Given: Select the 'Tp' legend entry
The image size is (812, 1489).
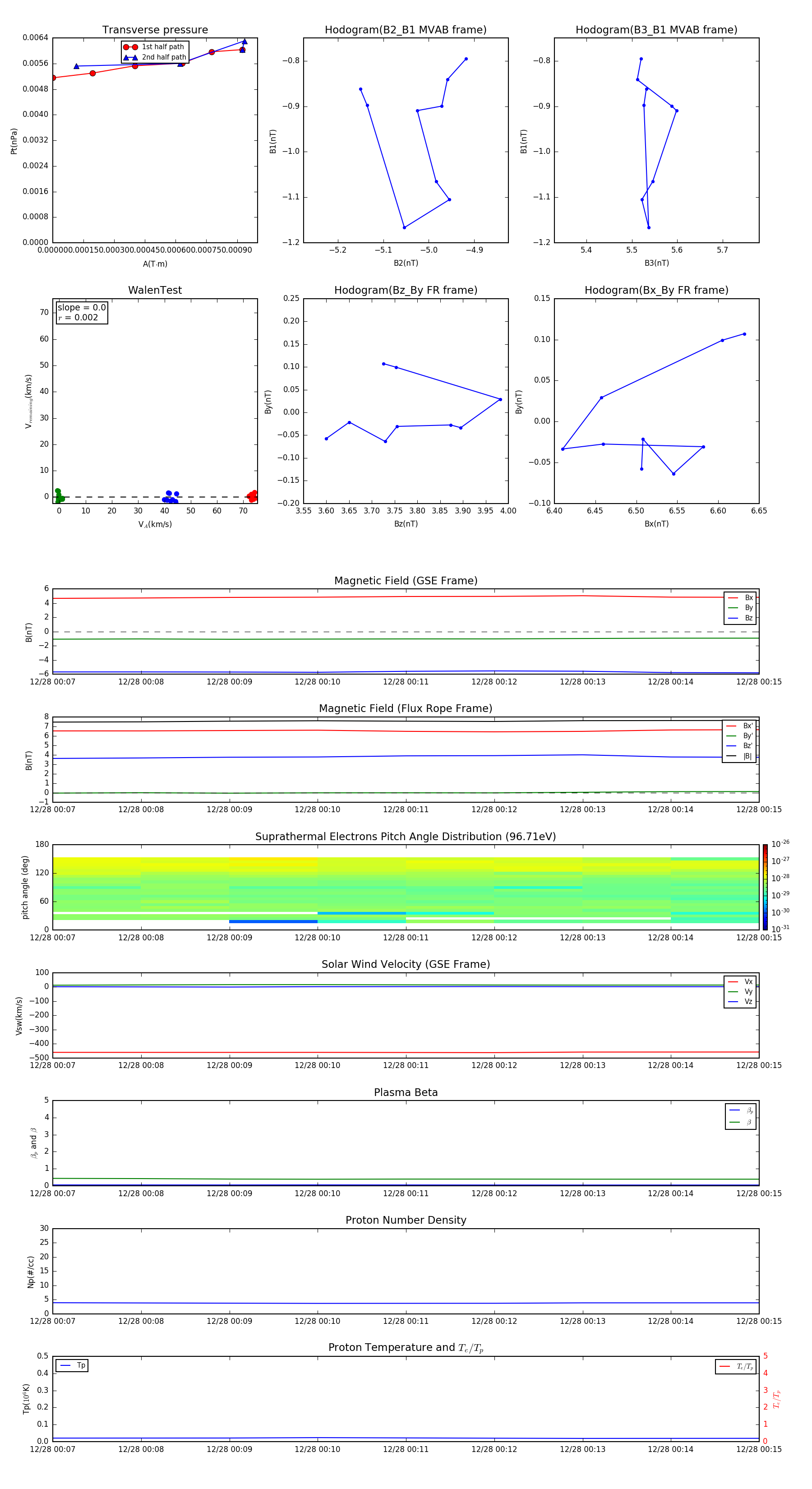Looking at the screenshot, I should [x=72, y=1365].
